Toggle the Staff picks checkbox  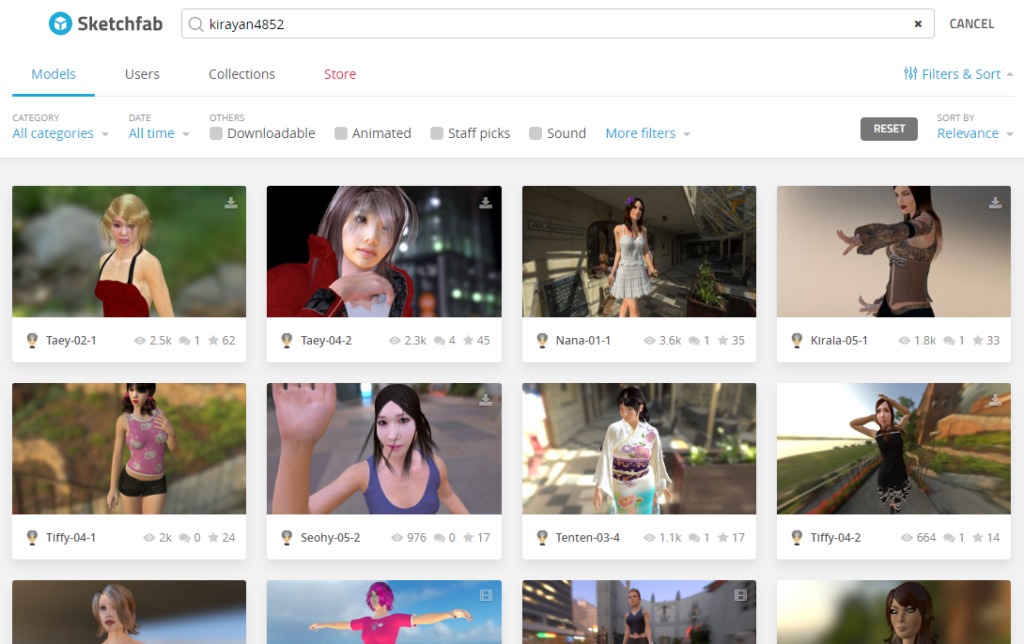[436, 133]
